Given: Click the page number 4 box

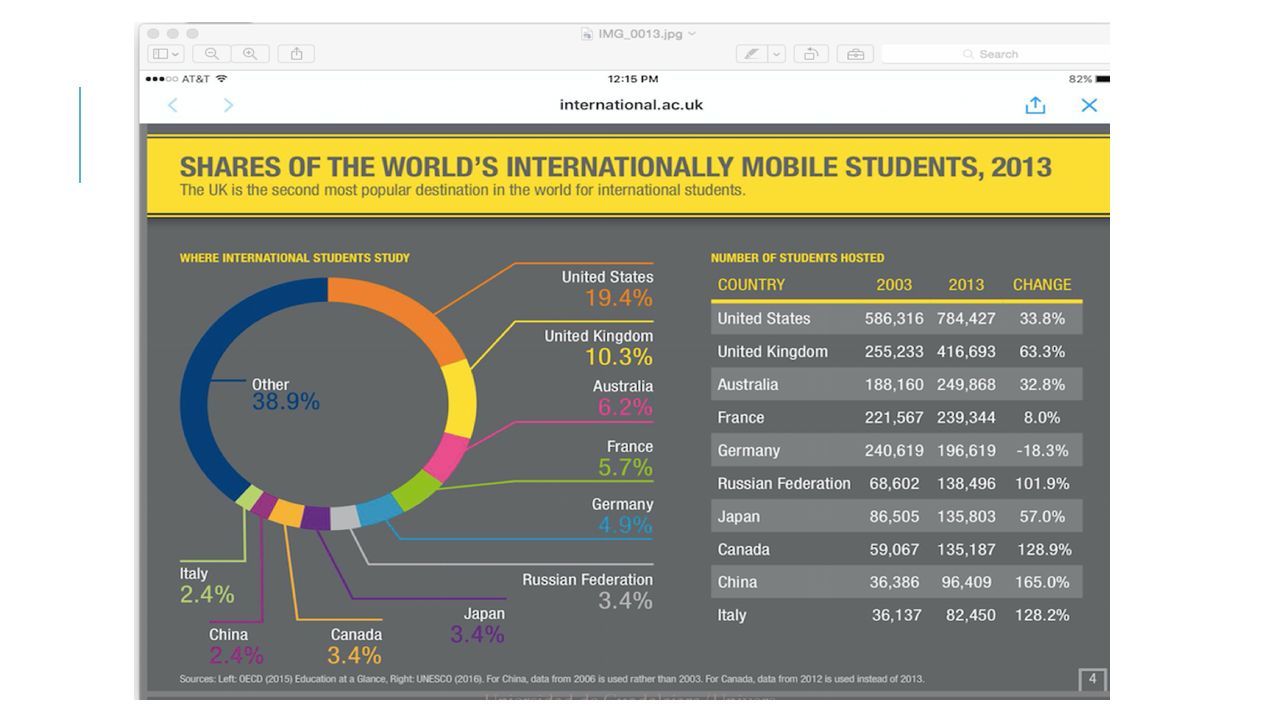Looking at the screenshot, I should 1092,679.
